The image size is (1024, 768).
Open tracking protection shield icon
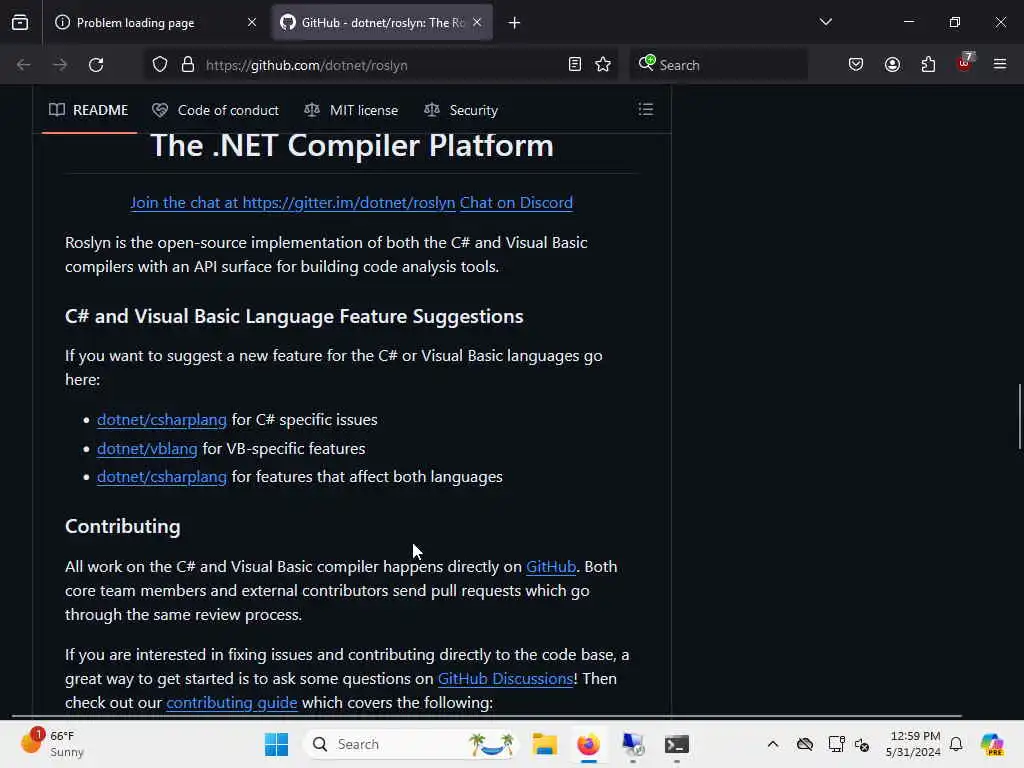[160, 65]
